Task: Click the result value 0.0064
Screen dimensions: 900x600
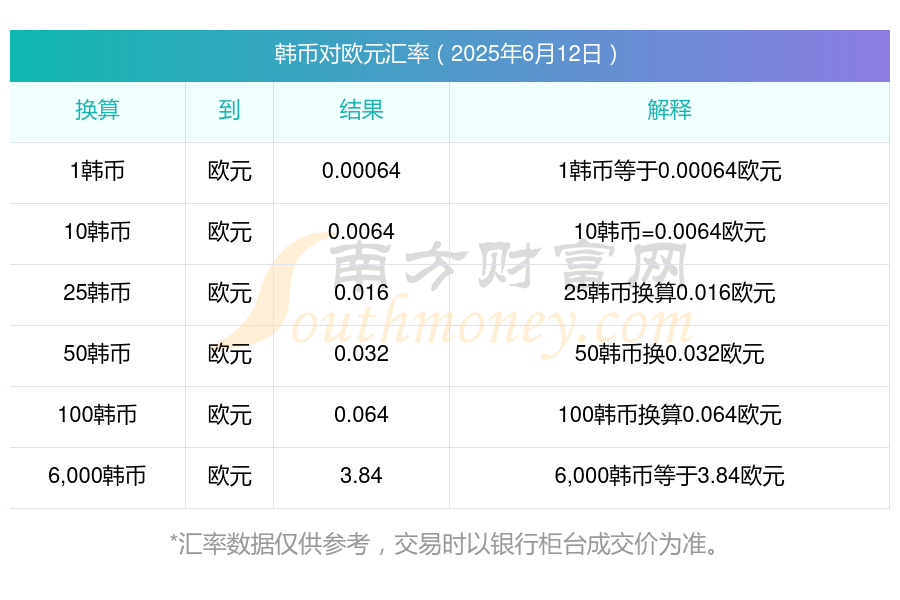Action: coord(361,232)
